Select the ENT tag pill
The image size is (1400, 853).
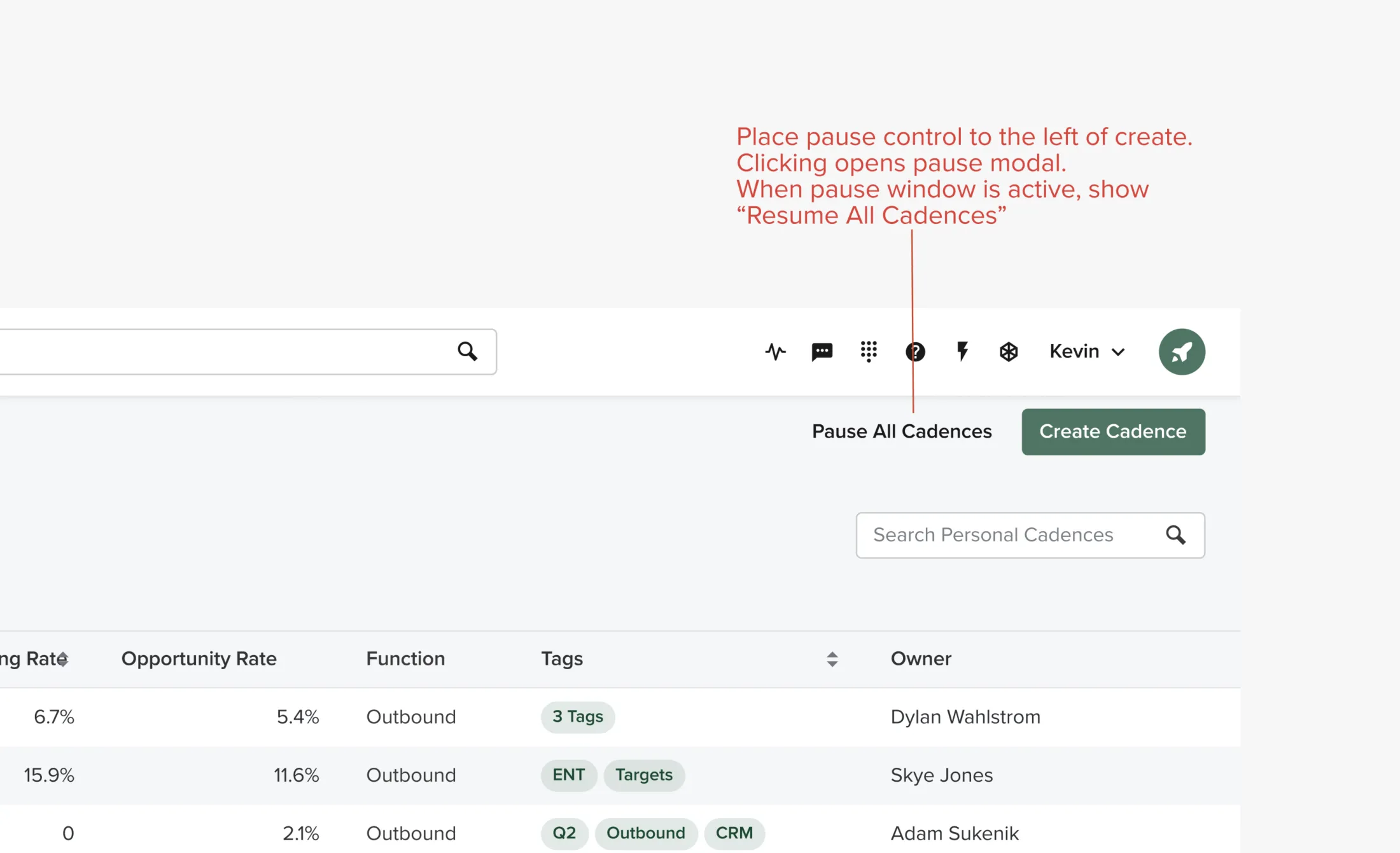pos(568,775)
